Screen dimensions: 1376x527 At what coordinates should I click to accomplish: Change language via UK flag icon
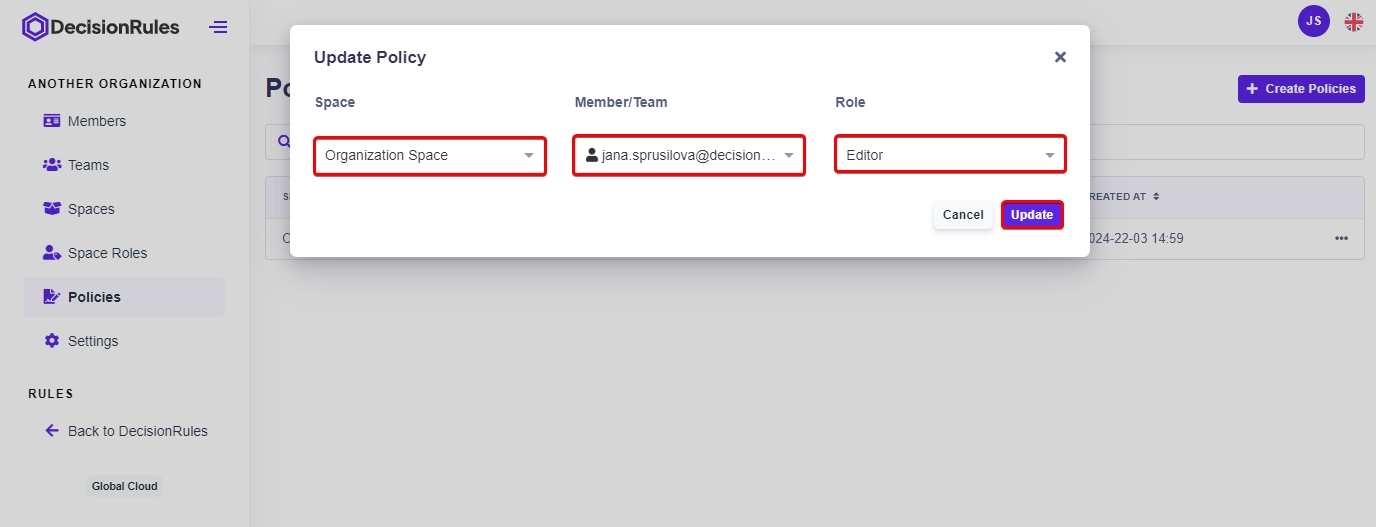tap(1353, 21)
